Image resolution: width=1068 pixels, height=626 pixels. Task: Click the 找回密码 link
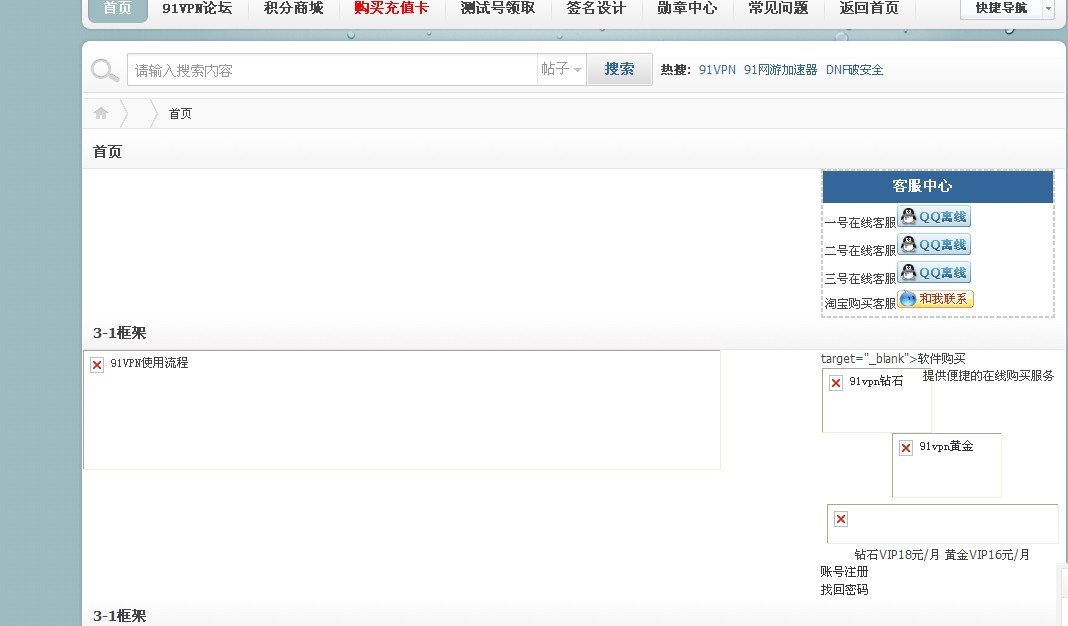coord(845,589)
